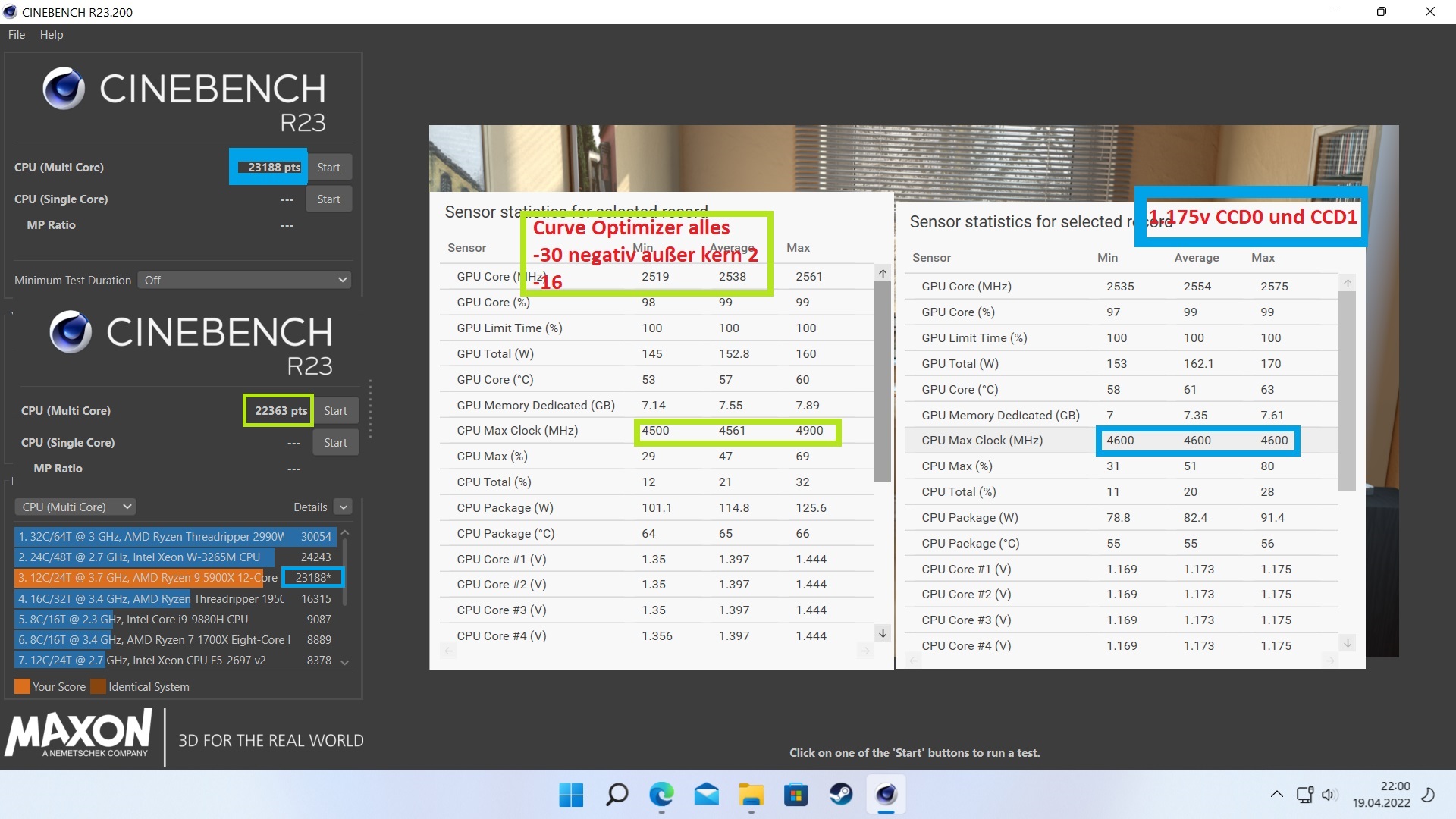Show hidden system tray icons
This screenshot has height=819, width=1456.
pyautogui.click(x=1277, y=794)
